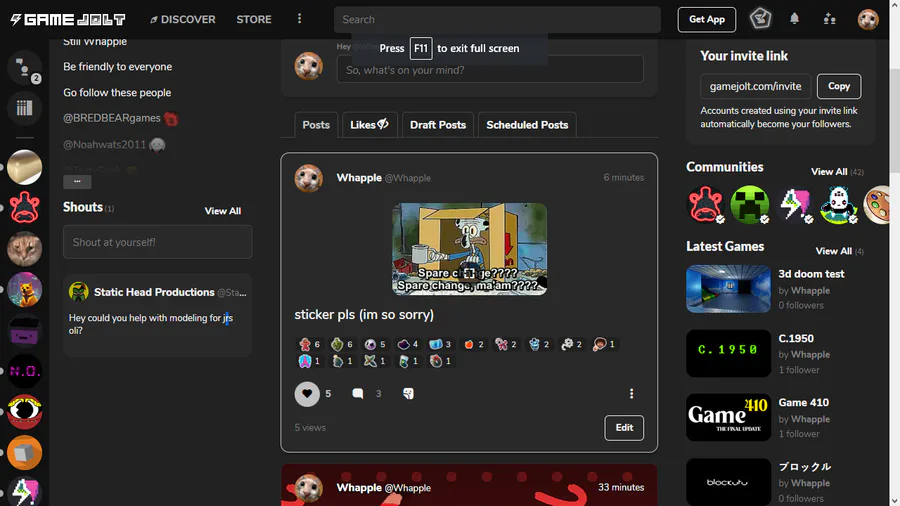This screenshot has width=900, height=506.
Task: Open the notifications bell
Action: (794, 19)
